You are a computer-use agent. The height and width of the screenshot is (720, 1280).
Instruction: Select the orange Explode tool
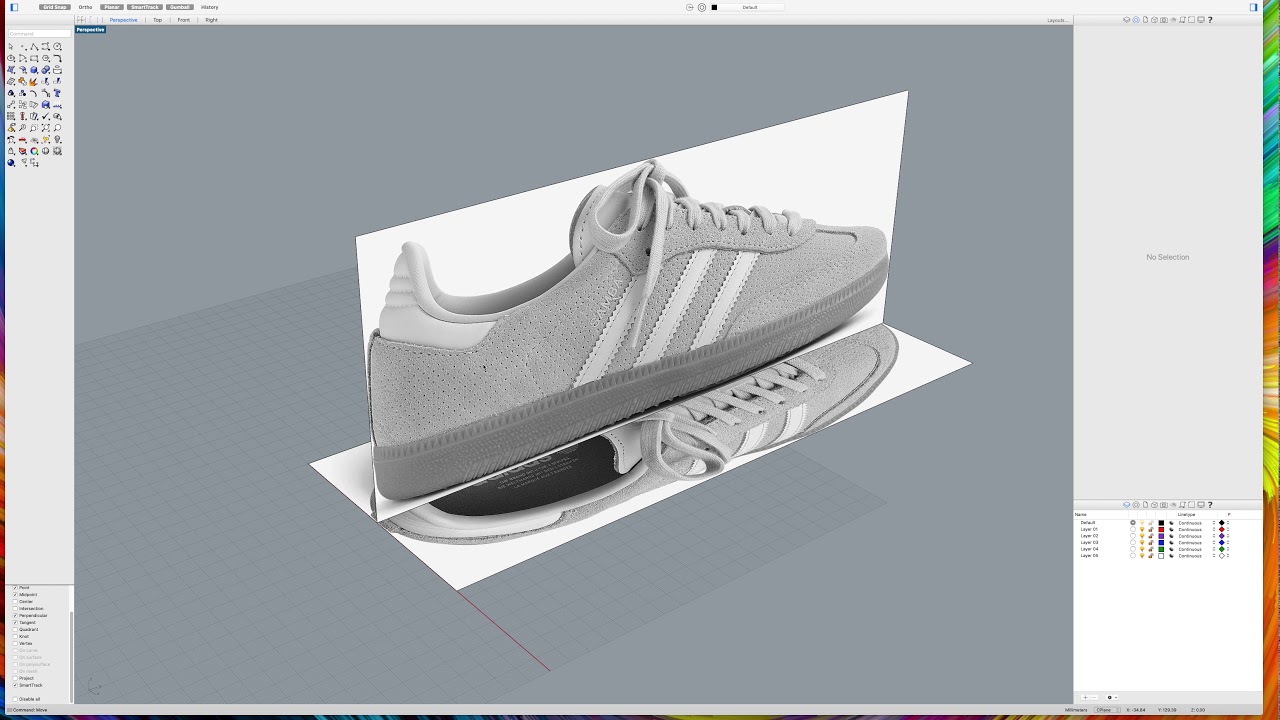[x=34, y=81]
